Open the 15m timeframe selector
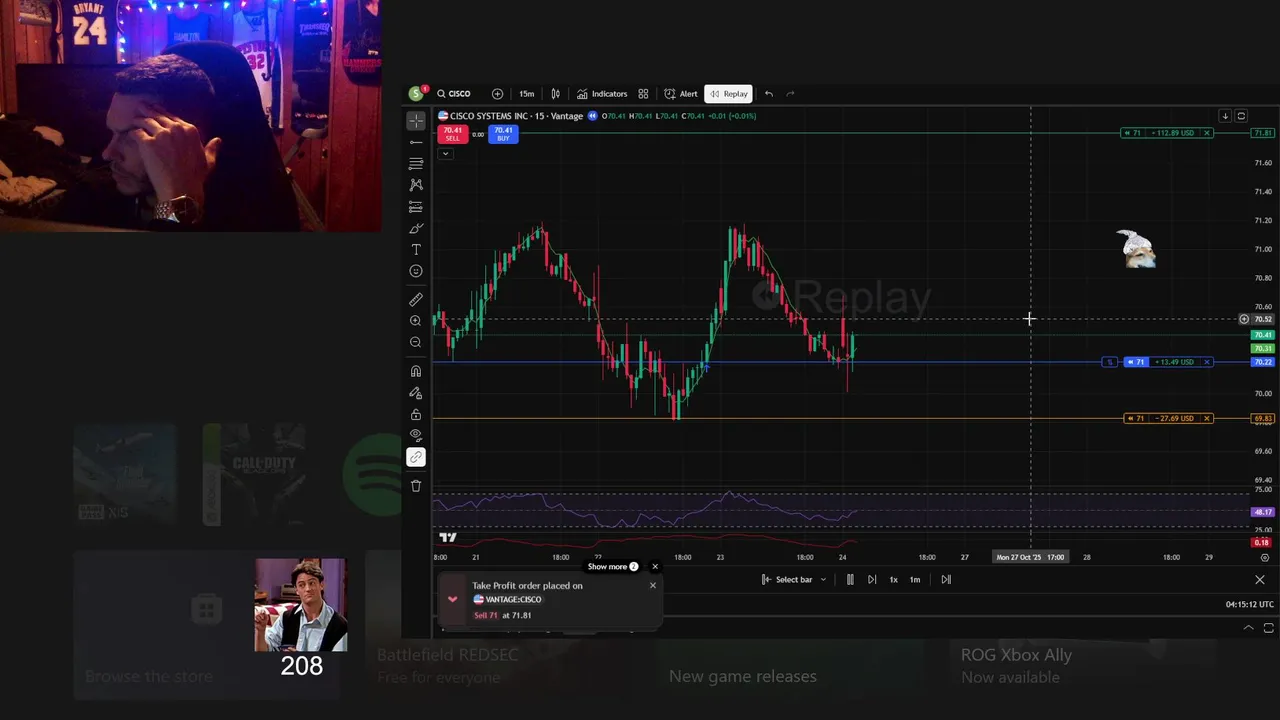The image size is (1280, 720). click(526, 94)
